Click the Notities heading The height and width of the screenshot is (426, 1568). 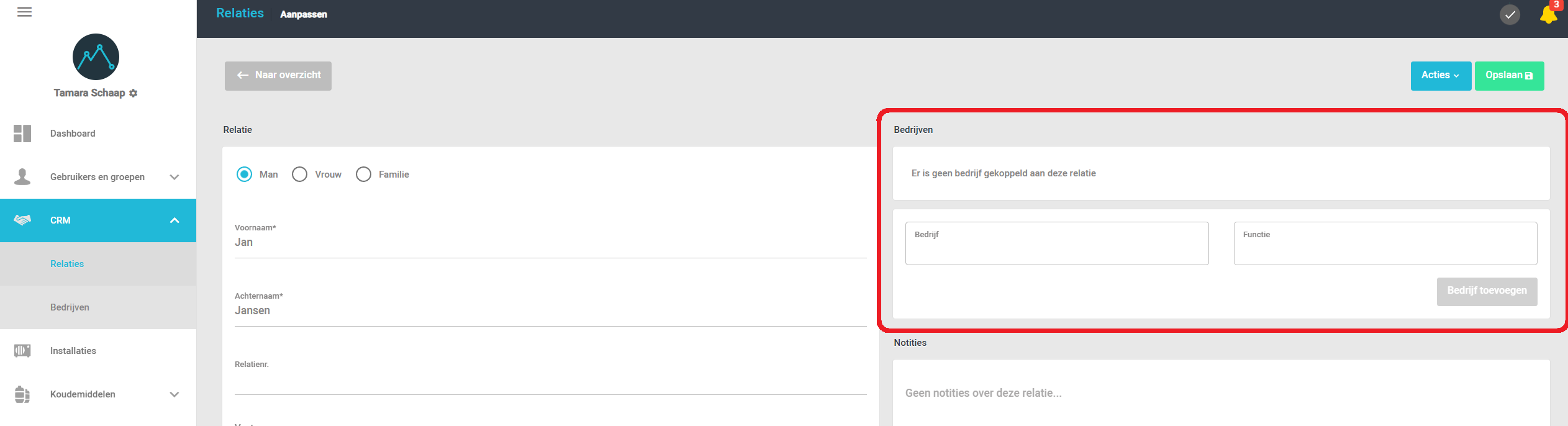(910, 343)
